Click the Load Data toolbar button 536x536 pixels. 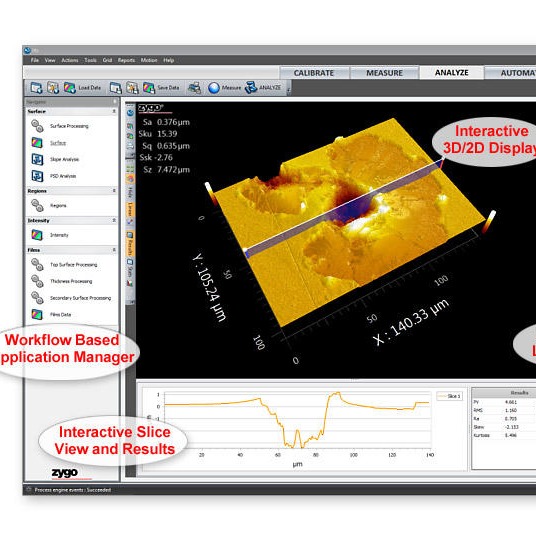pyautogui.click(x=83, y=88)
